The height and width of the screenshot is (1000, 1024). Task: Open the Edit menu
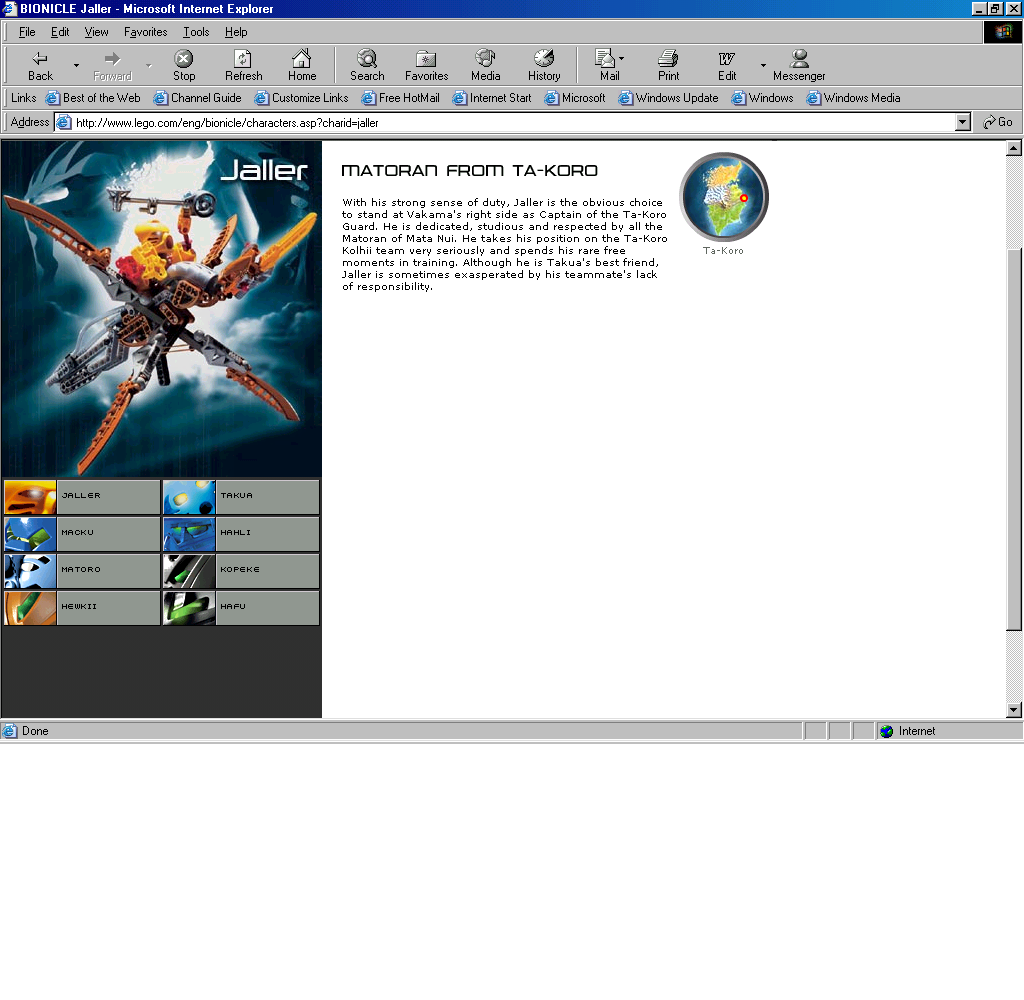pos(60,32)
